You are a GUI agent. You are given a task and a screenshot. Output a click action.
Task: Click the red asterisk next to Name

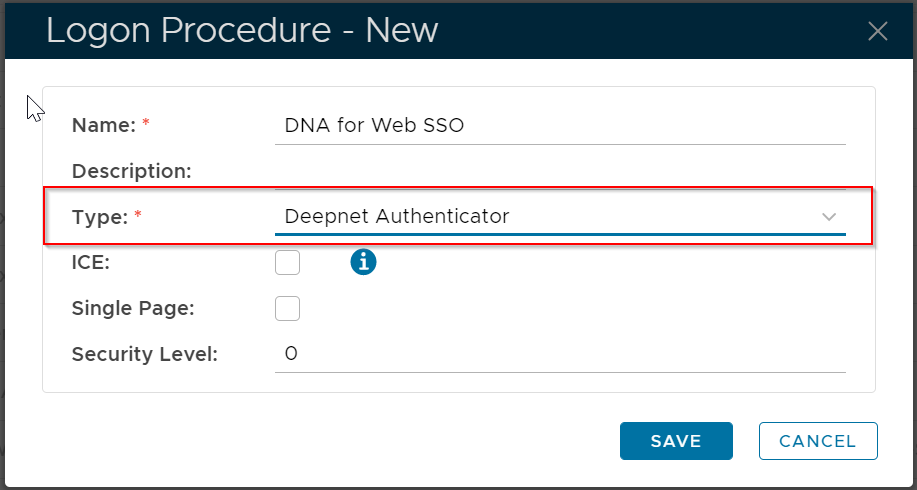point(146,124)
